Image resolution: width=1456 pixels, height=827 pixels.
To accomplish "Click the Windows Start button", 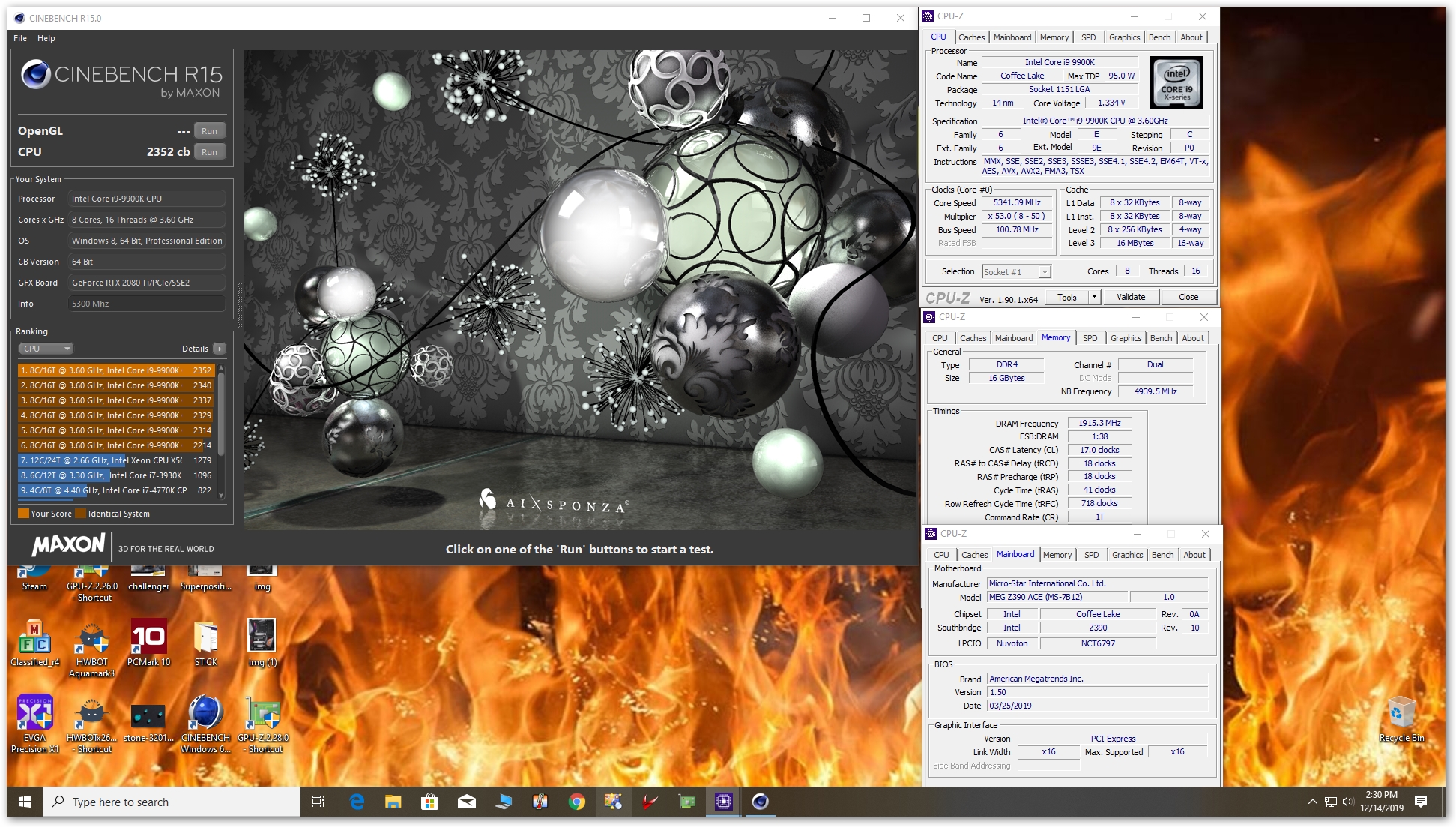I will [x=24, y=802].
